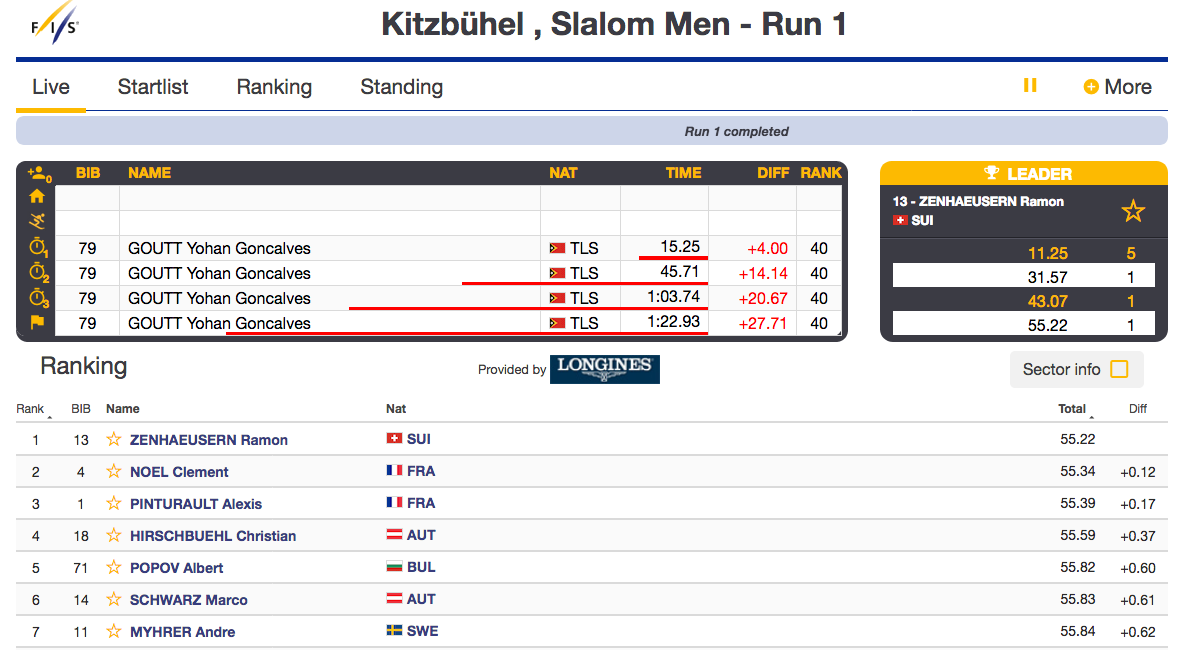The image size is (1182, 650).
Task: Click the add-follower person icon
Action: 38,173
